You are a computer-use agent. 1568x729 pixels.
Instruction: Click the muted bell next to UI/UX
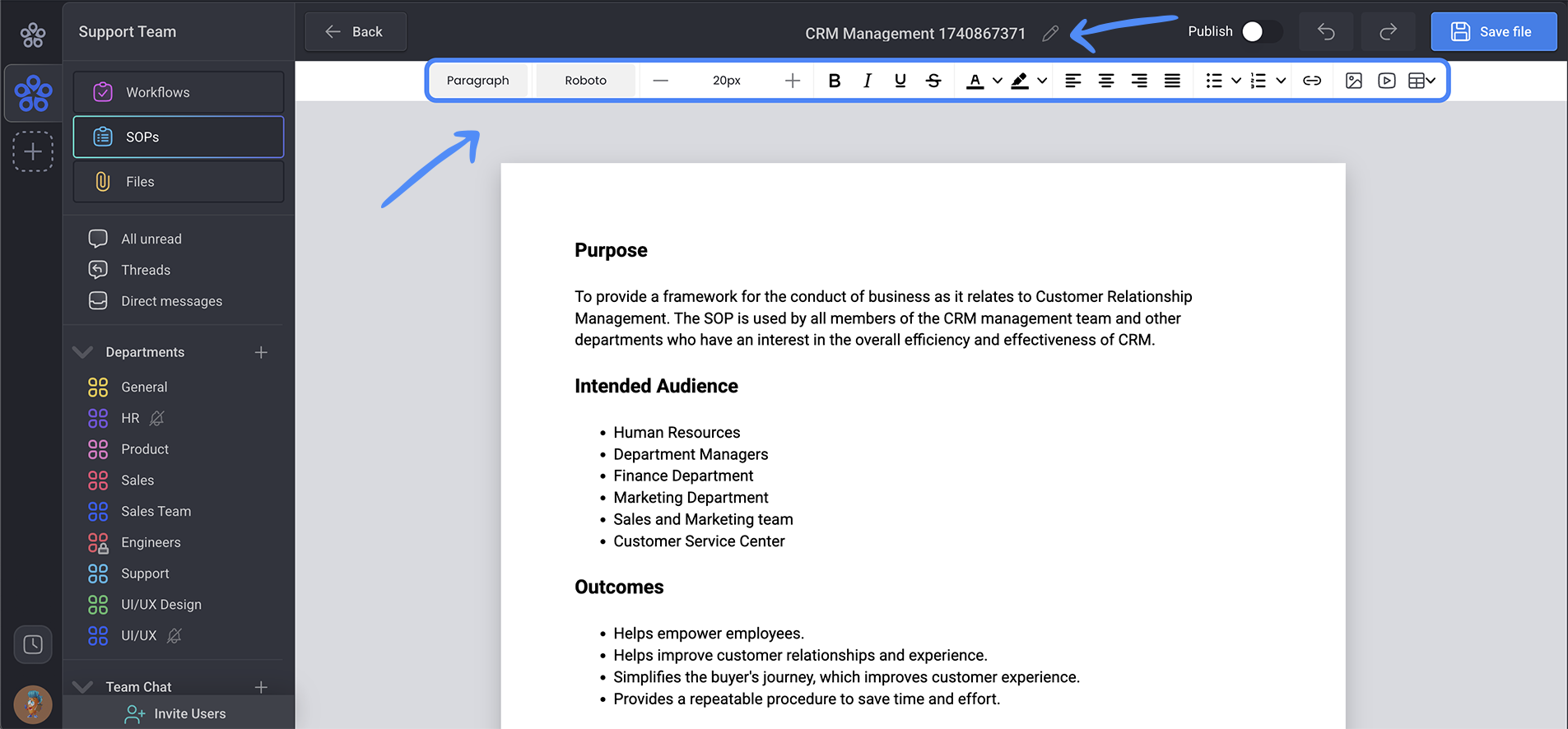[x=174, y=635]
